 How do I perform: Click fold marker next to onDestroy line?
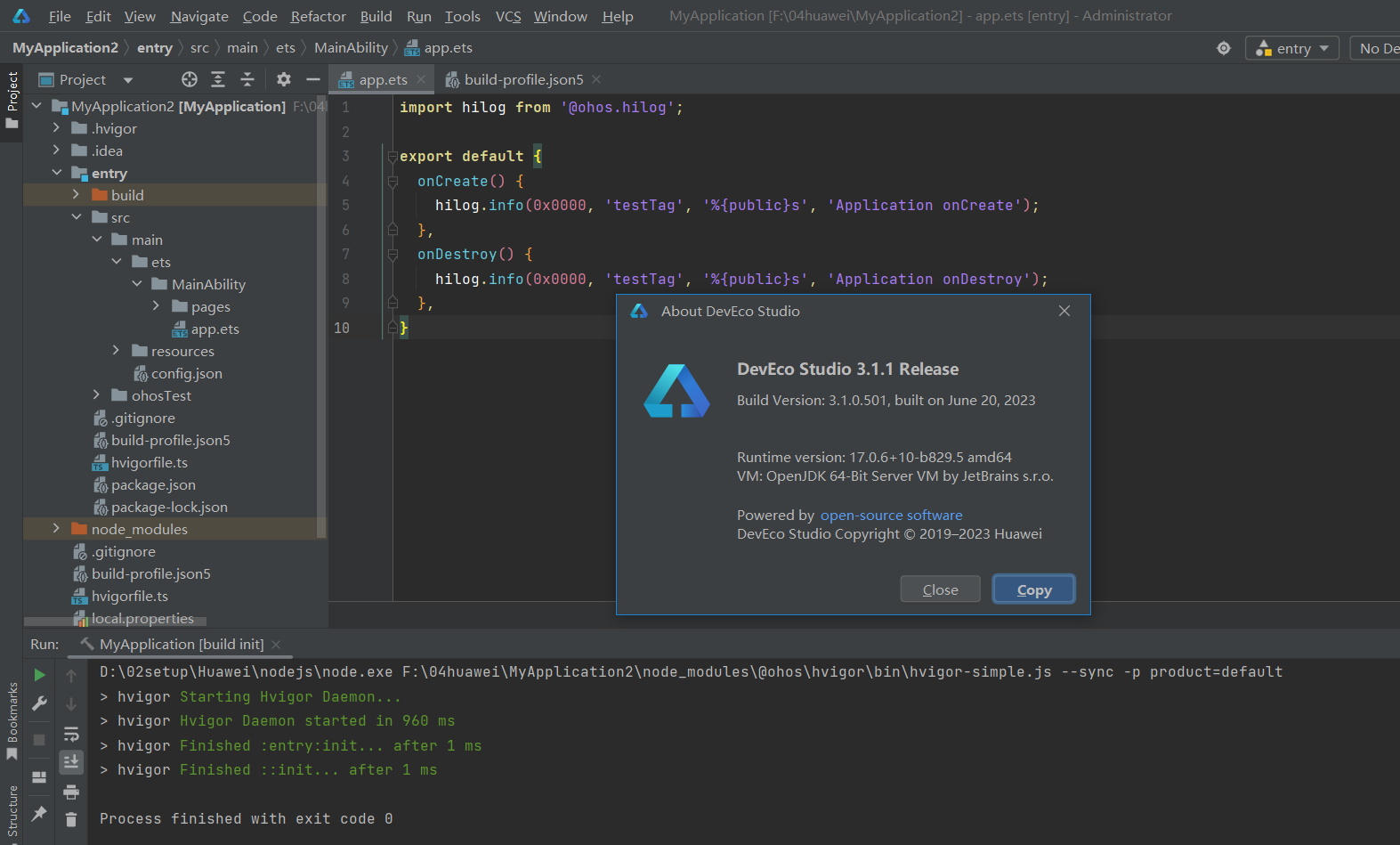point(392,255)
